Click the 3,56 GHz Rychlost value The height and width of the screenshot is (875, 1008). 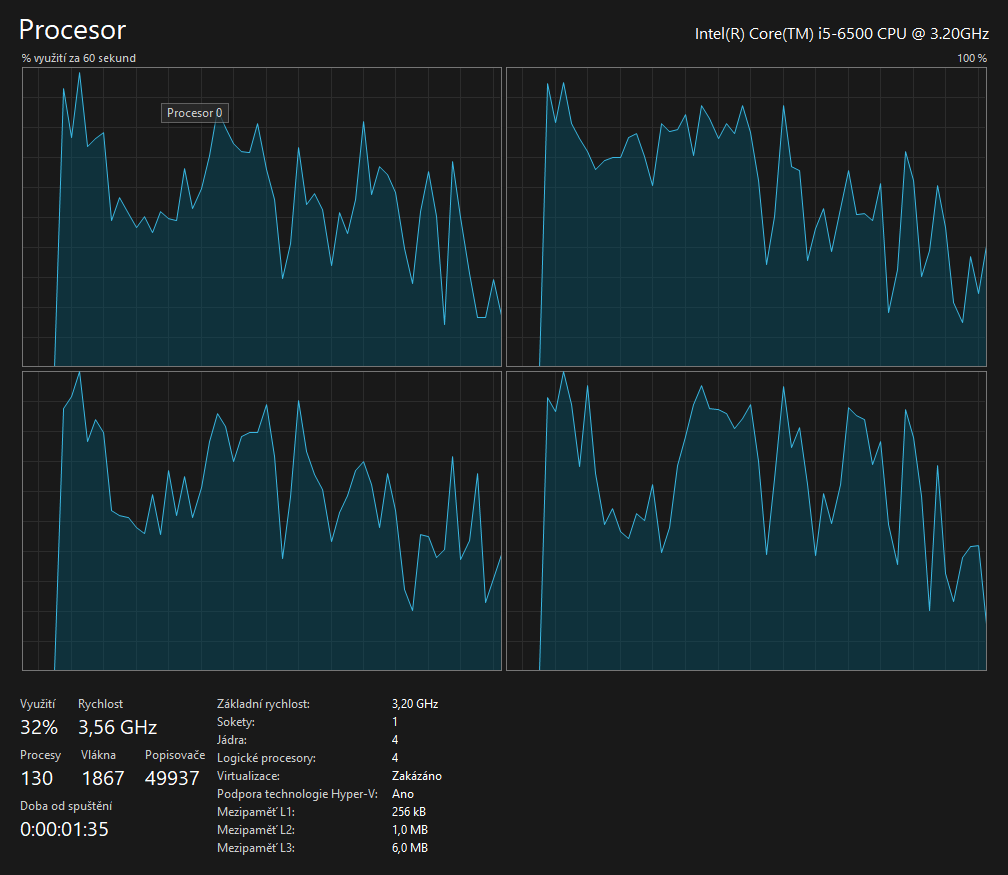tap(117, 727)
